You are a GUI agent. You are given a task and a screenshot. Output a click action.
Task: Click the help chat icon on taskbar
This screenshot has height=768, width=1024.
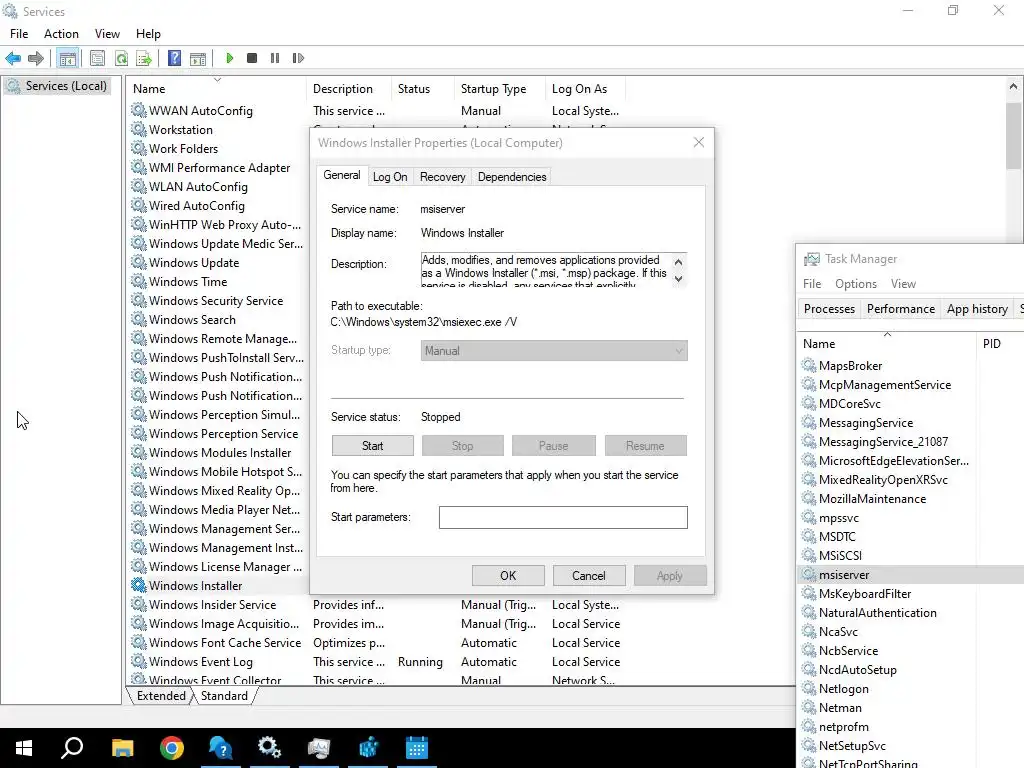click(221, 748)
